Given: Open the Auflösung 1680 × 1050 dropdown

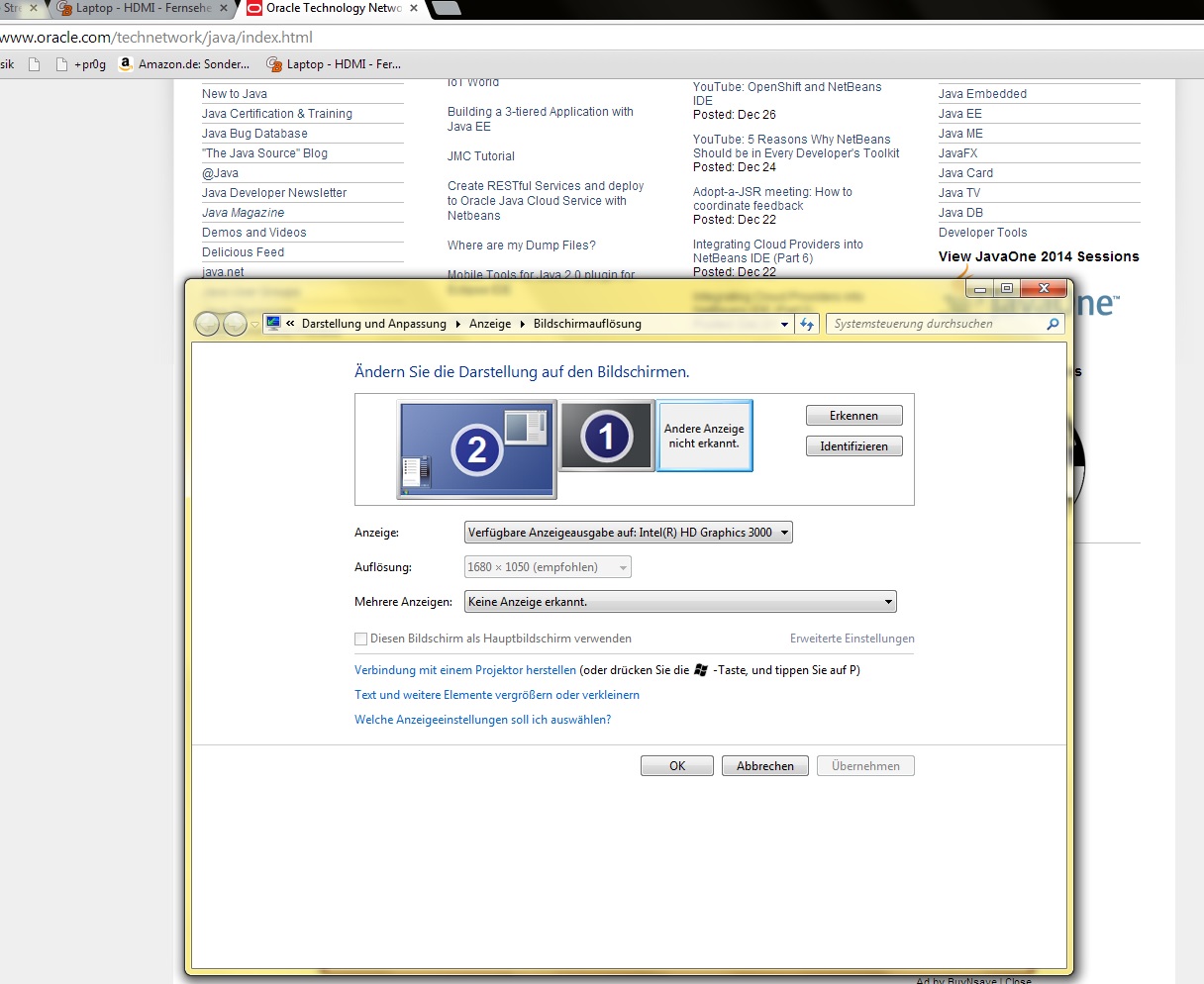Looking at the screenshot, I should 548,567.
